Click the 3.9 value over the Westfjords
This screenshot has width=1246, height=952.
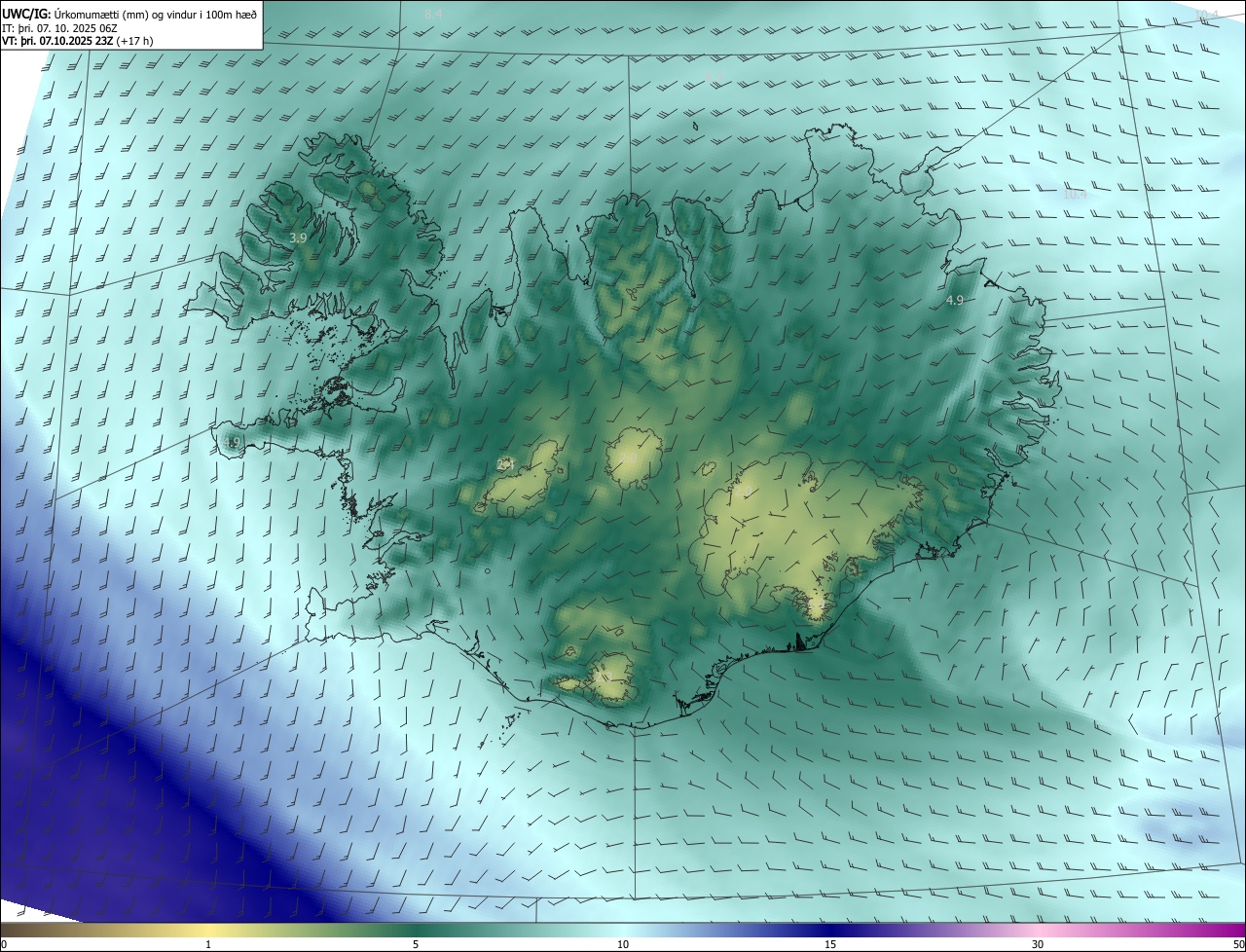[x=298, y=238]
